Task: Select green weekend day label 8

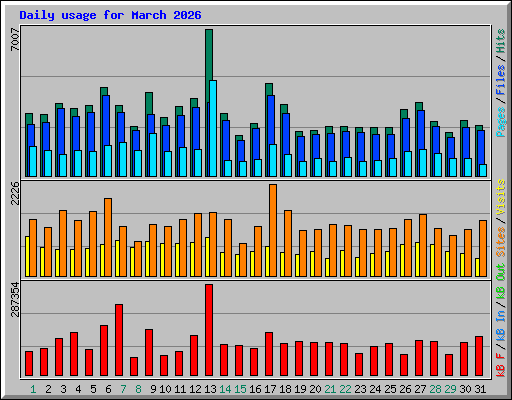Action: pyautogui.click(x=138, y=389)
